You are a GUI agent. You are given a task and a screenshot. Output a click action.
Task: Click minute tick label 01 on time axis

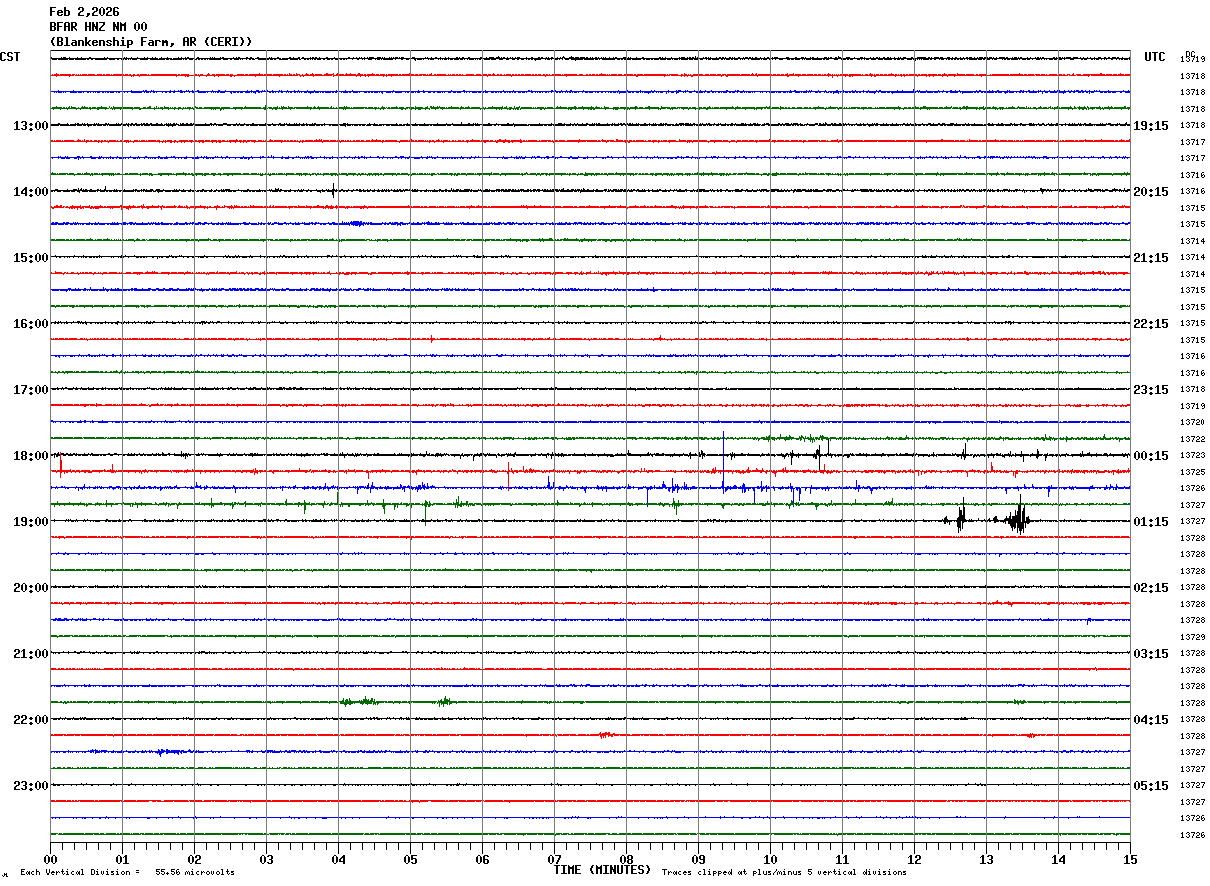point(122,859)
